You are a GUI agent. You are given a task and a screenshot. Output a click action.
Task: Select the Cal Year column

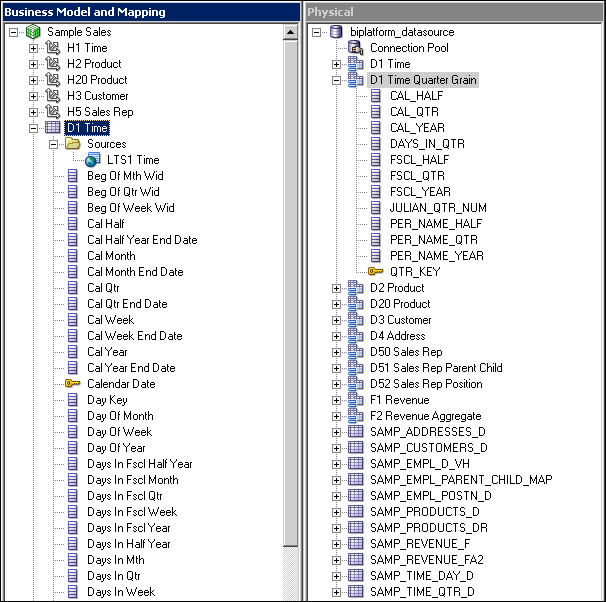click(x=107, y=352)
